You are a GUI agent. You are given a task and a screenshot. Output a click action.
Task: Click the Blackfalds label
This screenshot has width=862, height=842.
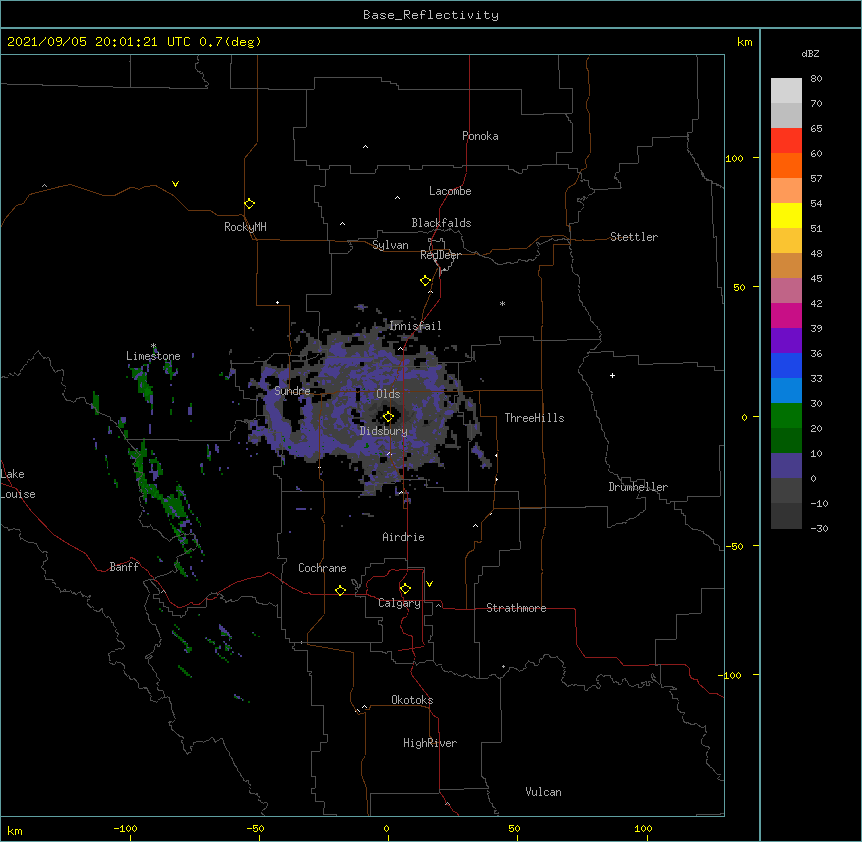click(441, 223)
